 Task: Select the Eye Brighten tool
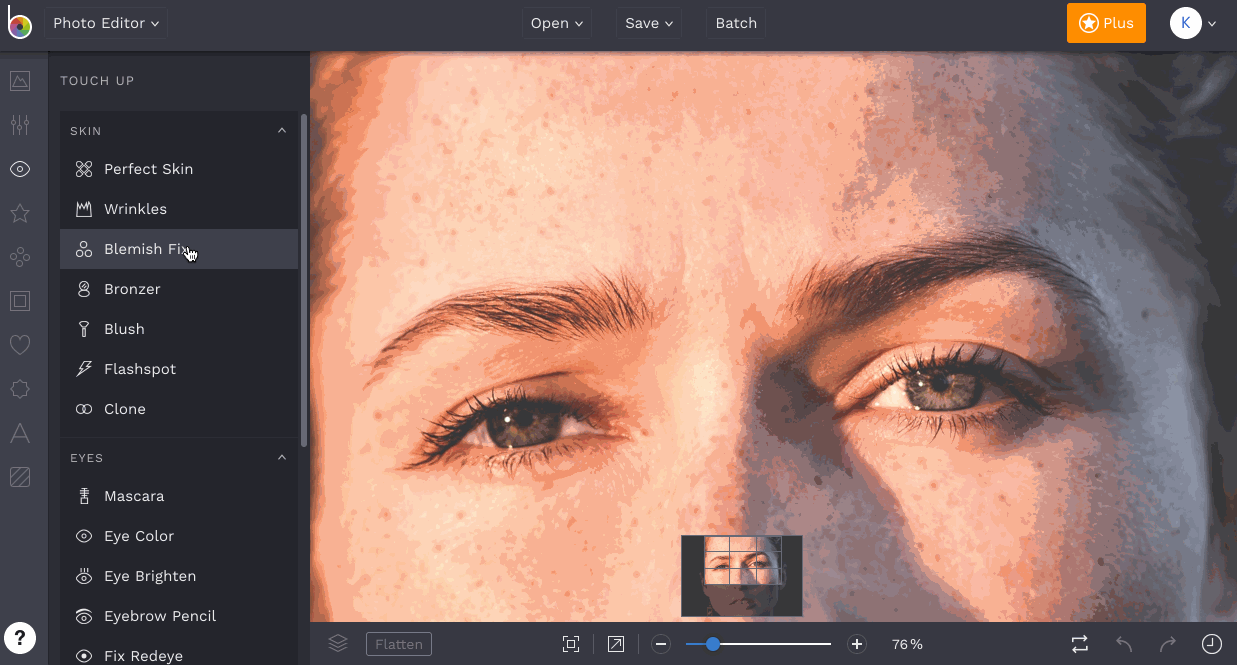[179, 576]
